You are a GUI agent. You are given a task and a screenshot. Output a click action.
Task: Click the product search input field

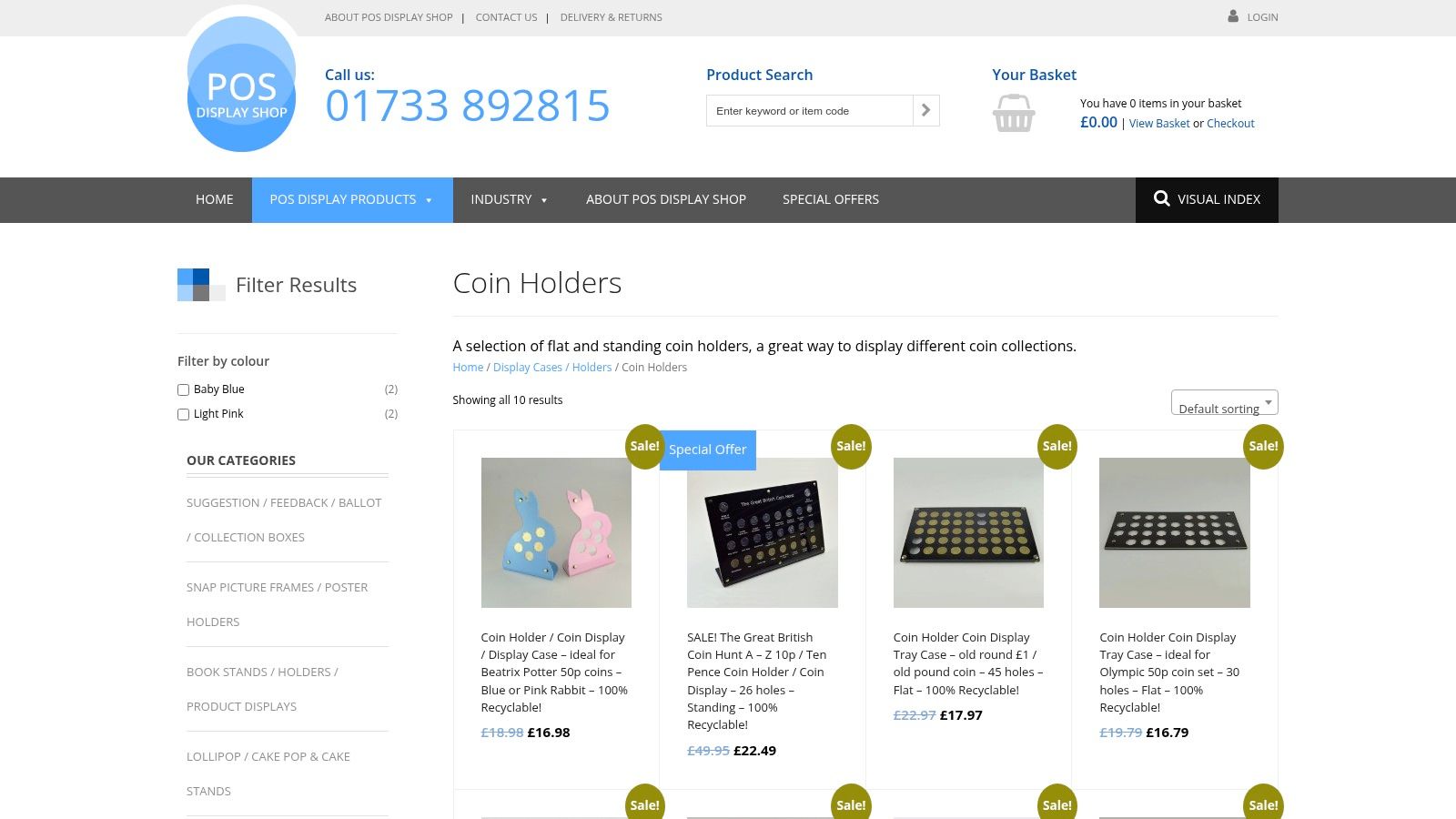pyautogui.click(x=810, y=110)
